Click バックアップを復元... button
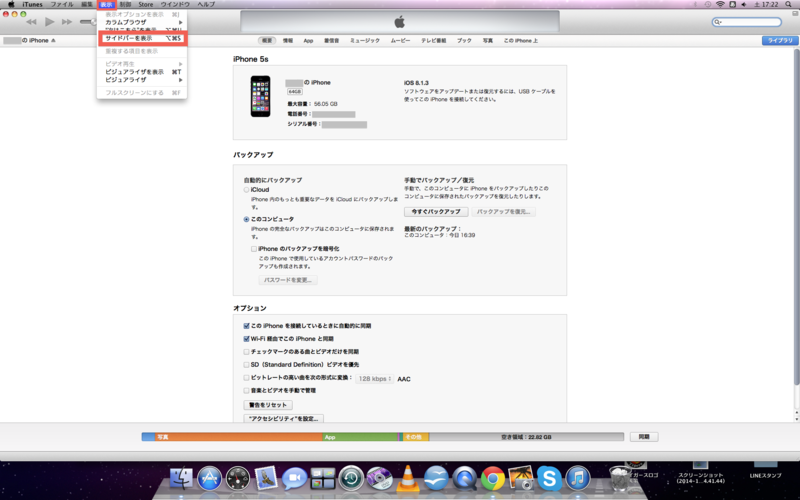Screen dimensions: 800x500 point(504,211)
